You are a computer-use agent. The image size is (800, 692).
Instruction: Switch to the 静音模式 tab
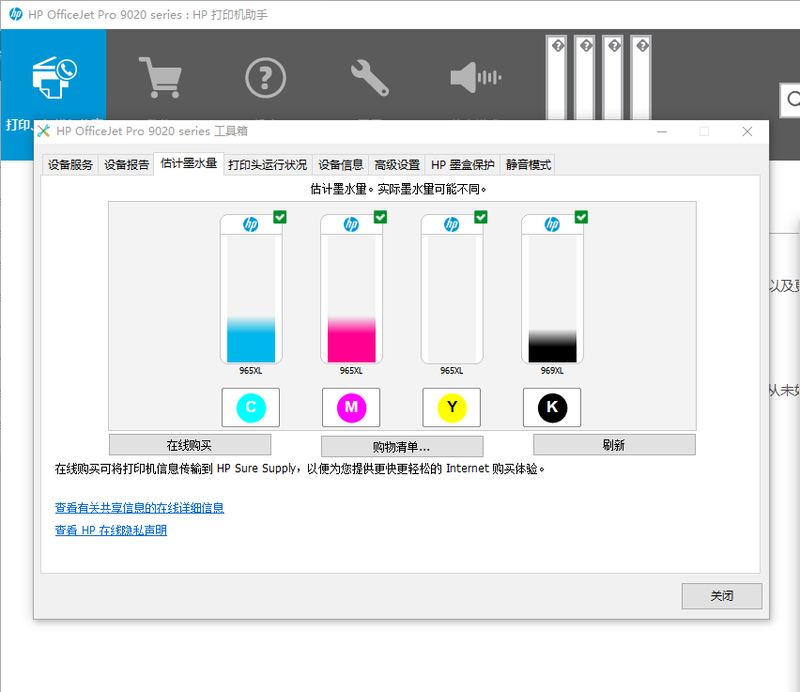[527, 164]
